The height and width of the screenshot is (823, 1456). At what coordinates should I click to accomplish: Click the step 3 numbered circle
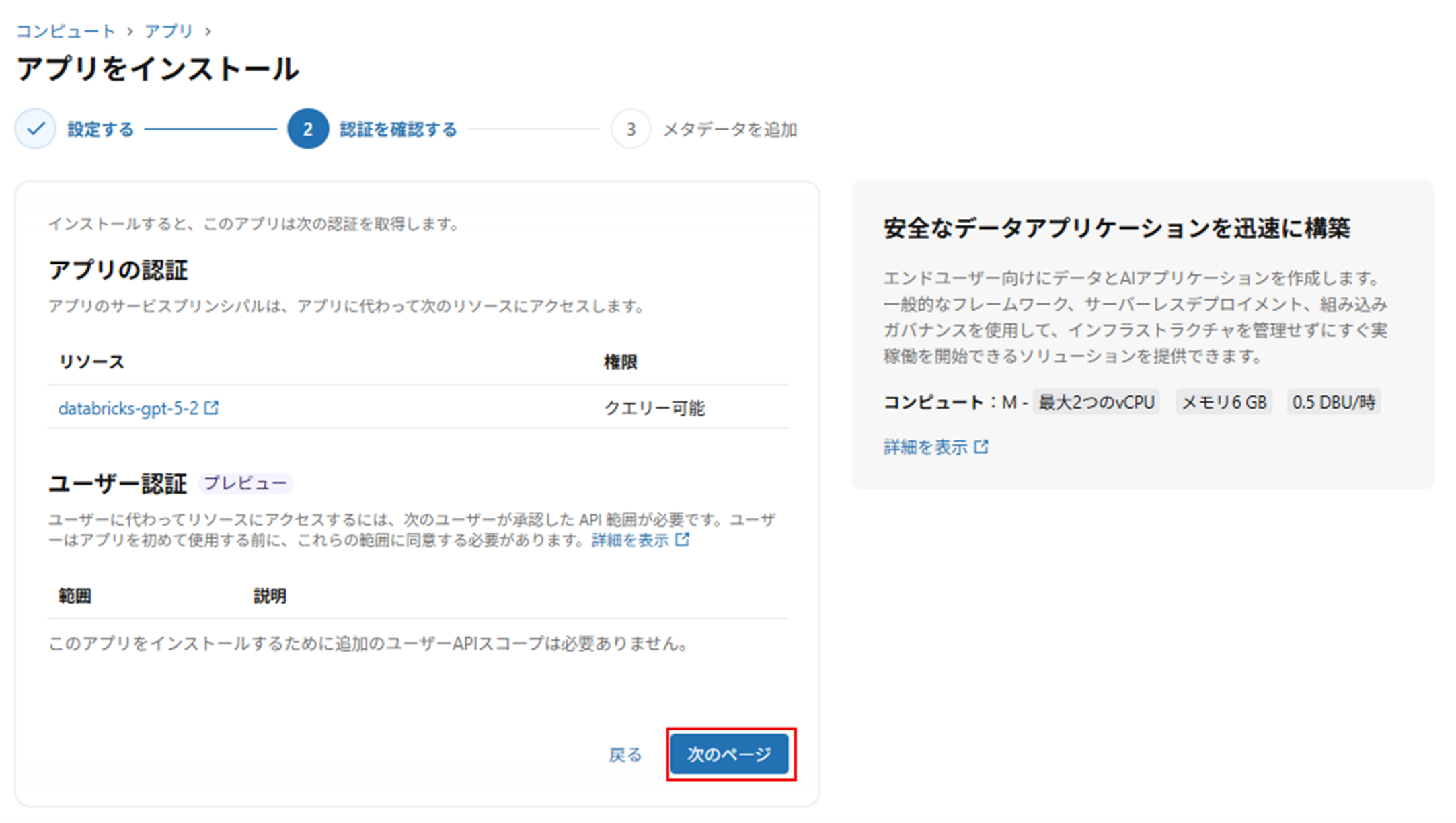coord(630,129)
